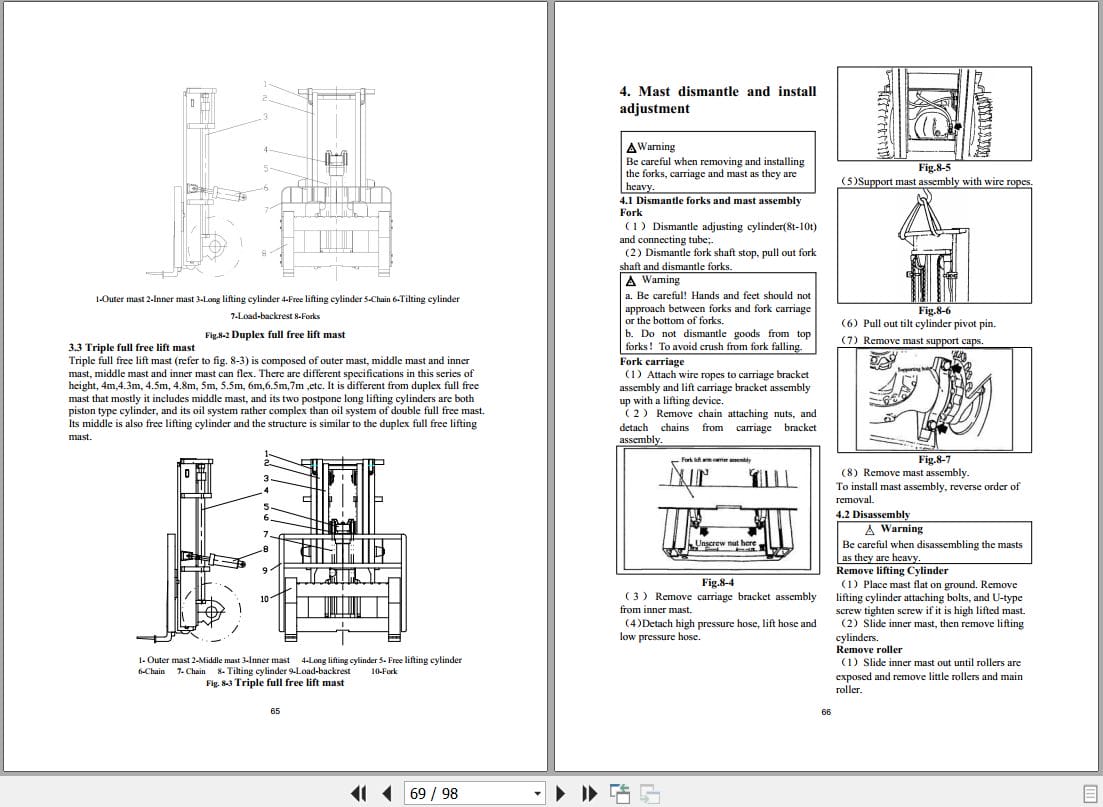Open the page layout icon at bottom right
The width and height of the screenshot is (1103, 807).
[x=1091, y=794]
